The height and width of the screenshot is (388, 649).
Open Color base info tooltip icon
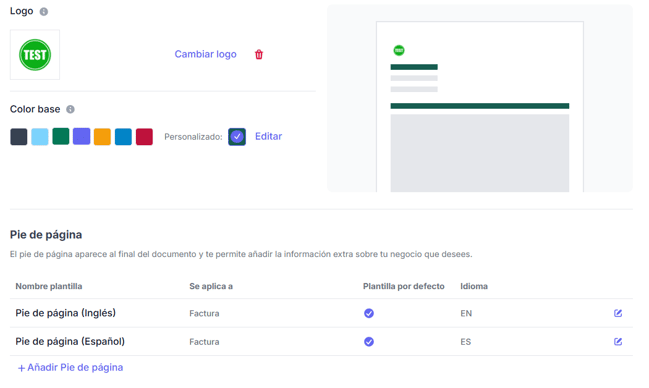(70, 109)
